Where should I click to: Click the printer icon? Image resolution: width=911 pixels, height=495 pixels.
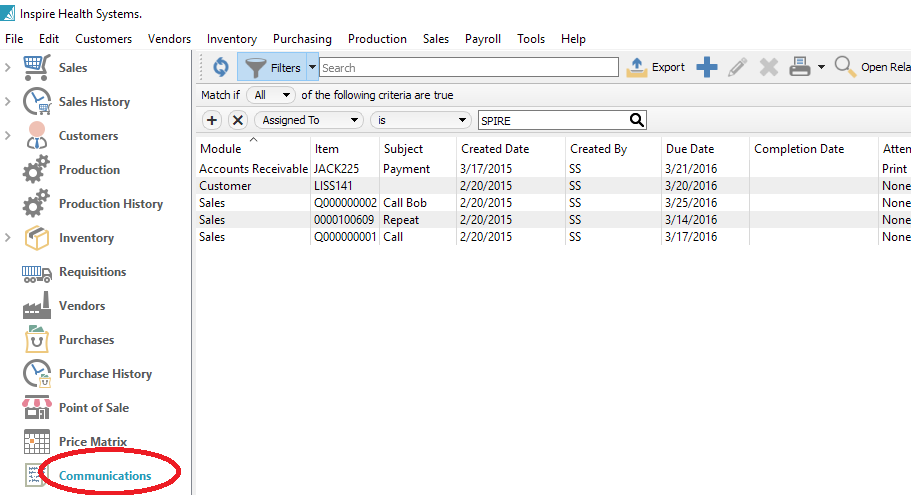[800, 68]
